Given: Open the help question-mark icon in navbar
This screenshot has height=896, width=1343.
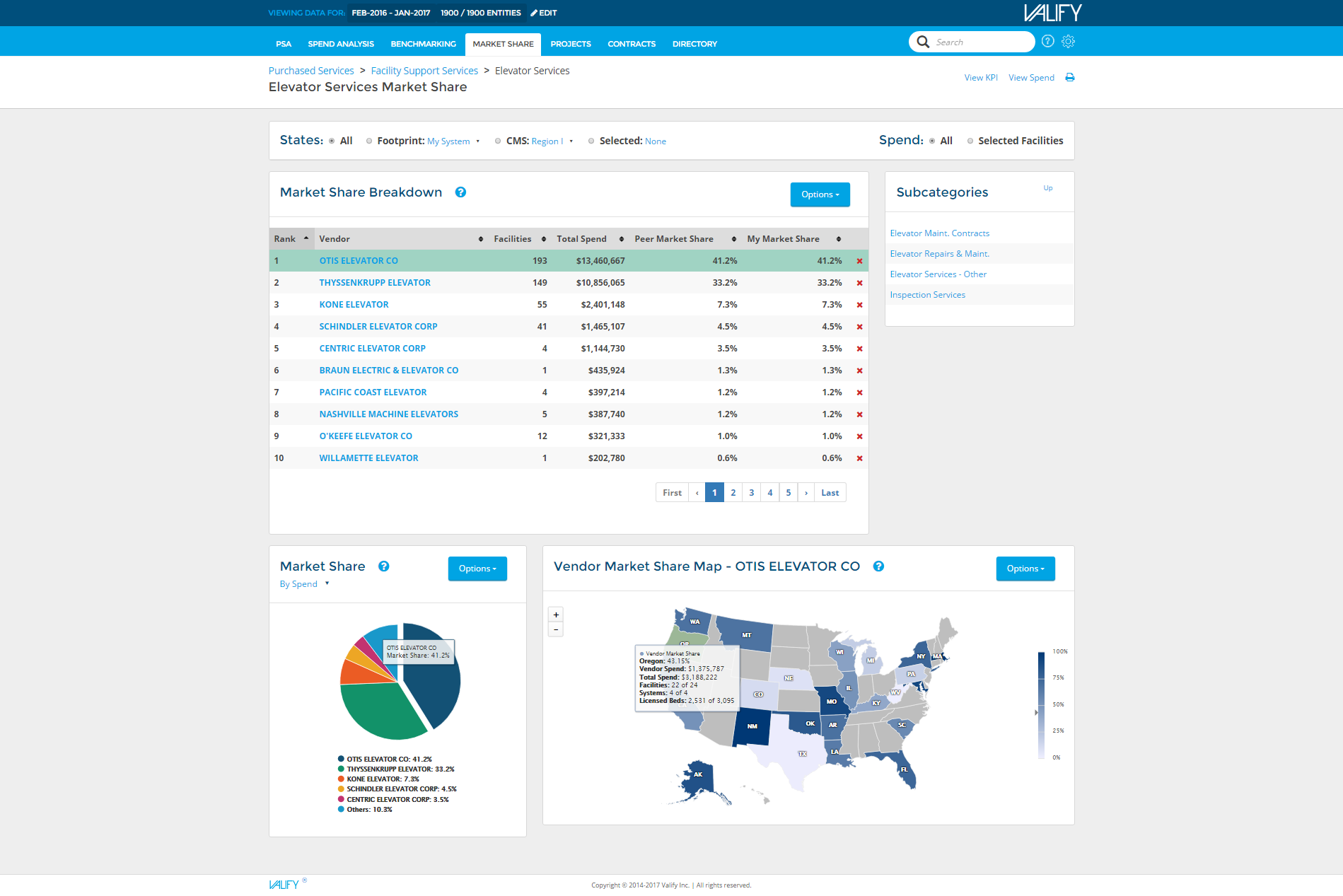Looking at the screenshot, I should tap(1047, 42).
